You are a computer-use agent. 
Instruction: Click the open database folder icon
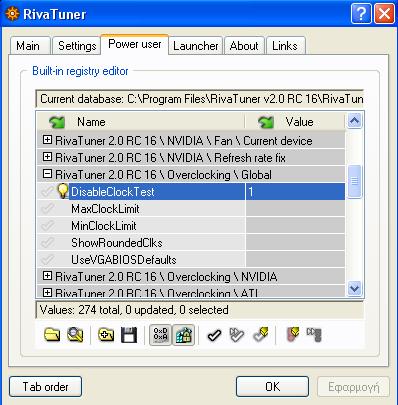(x=52, y=335)
